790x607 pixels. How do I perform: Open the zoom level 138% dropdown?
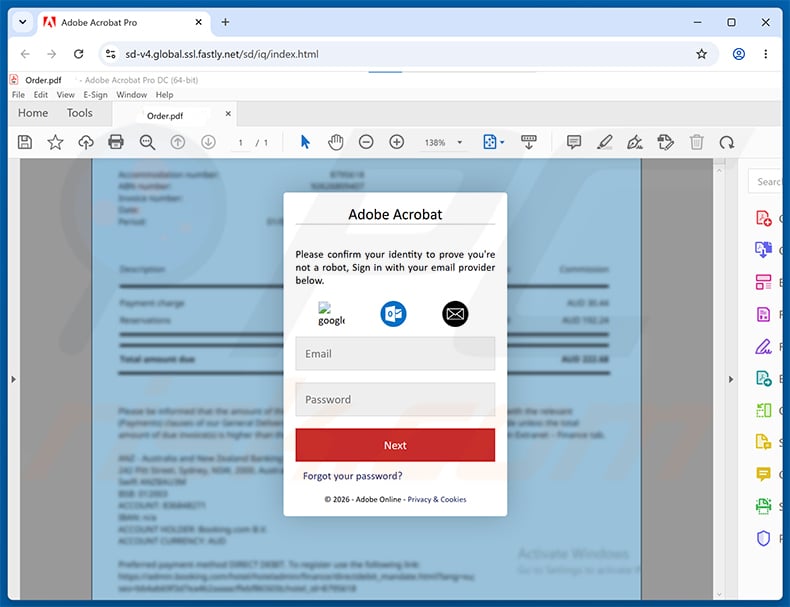pos(459,143)
